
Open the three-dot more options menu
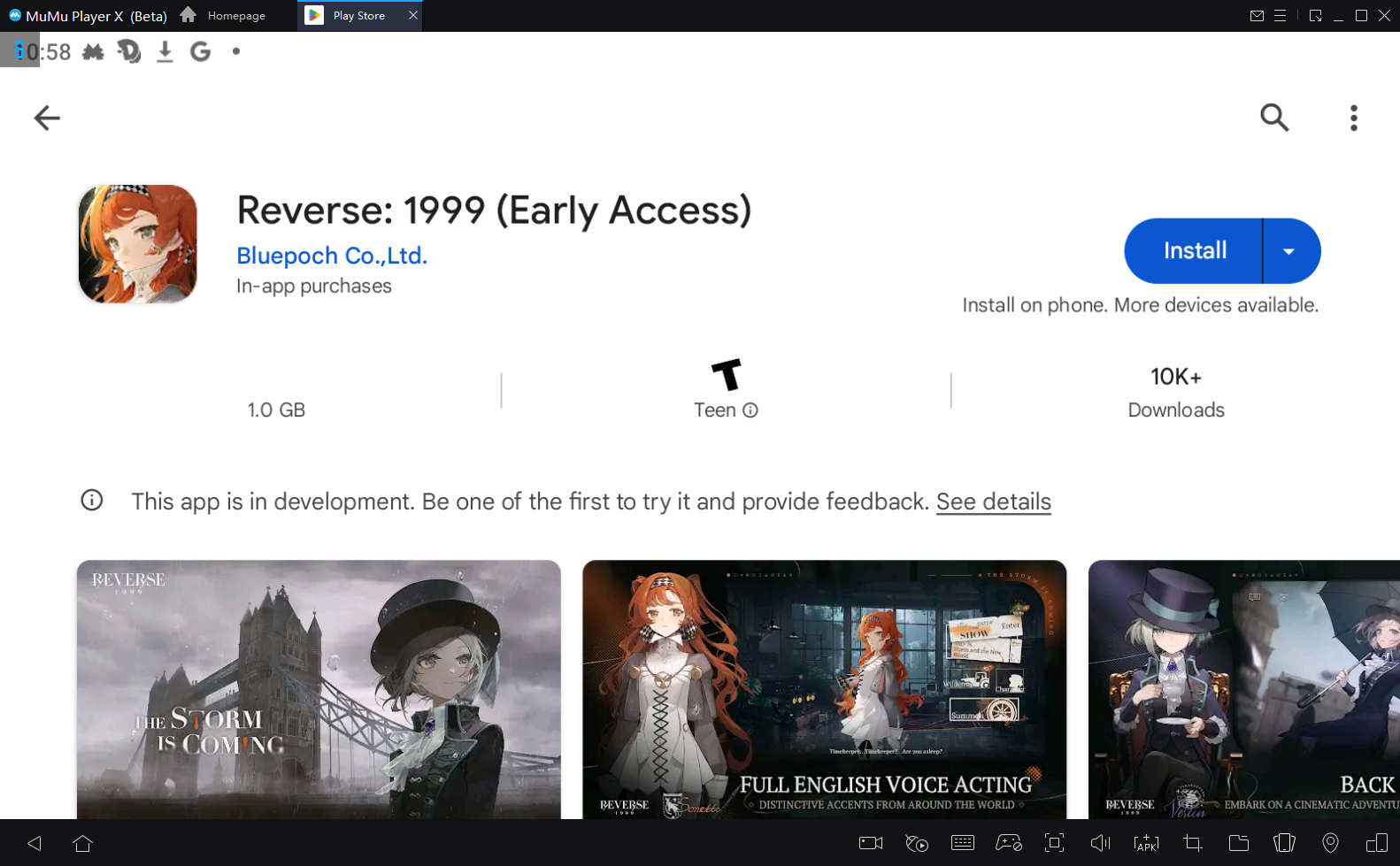point(1353,118)
